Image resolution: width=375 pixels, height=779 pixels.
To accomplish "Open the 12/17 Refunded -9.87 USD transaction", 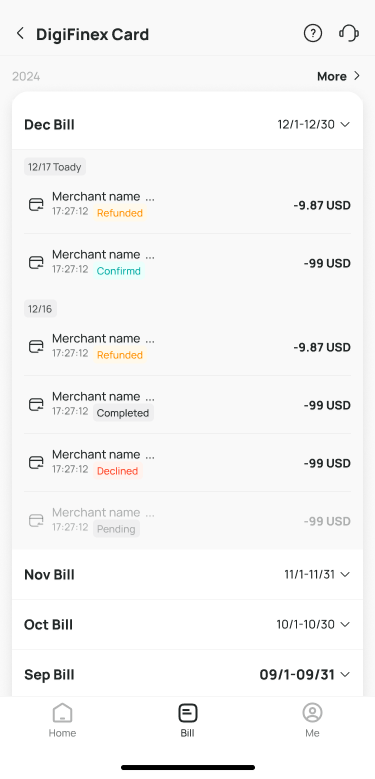I will tap(187, 204).
